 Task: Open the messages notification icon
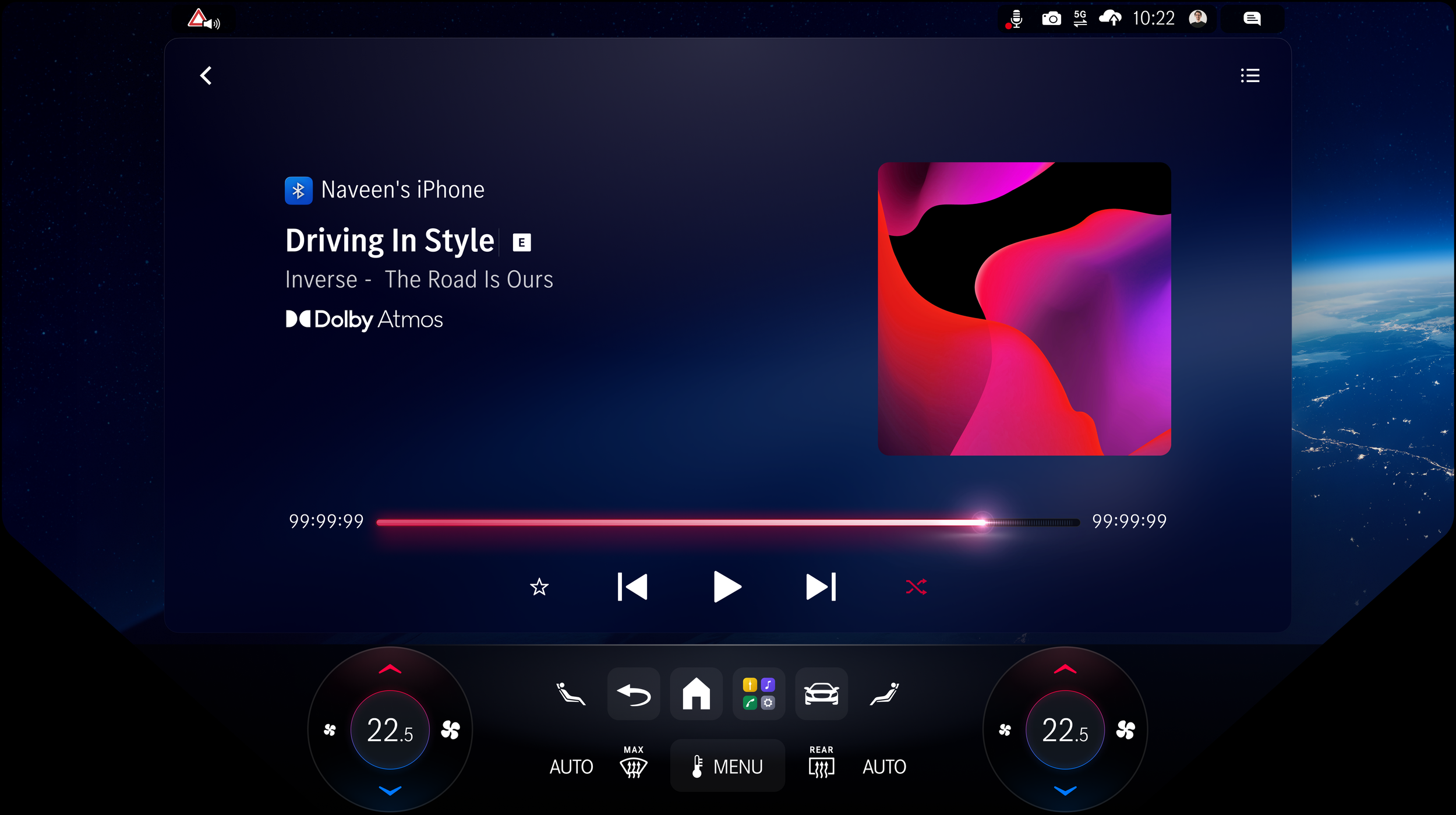pos(1252,19)
